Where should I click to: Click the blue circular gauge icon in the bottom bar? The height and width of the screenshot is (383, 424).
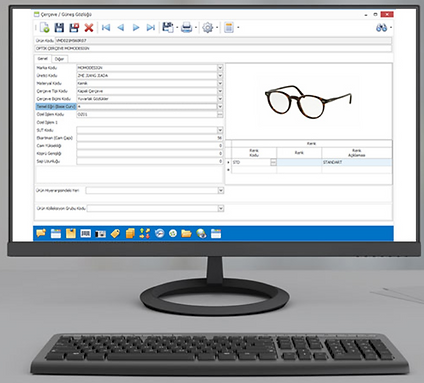(160, 233)
